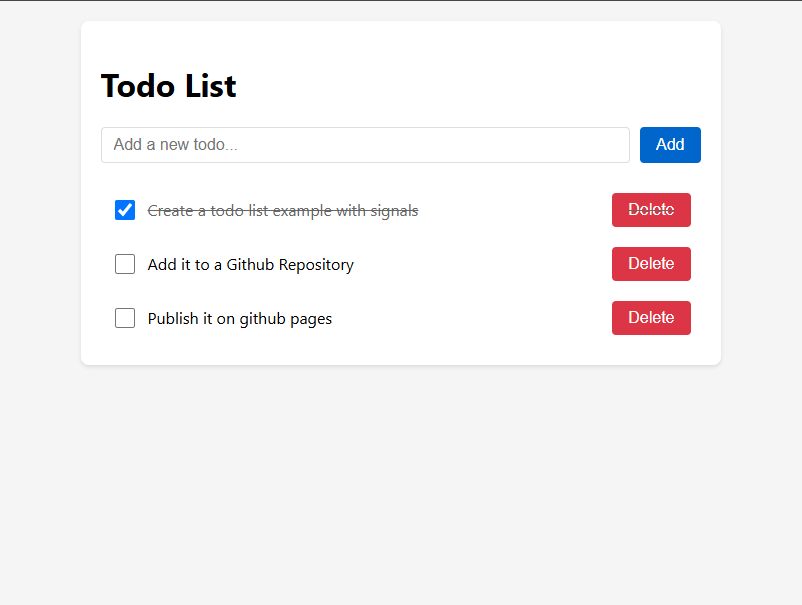Screen dimensions: 802x605
Task: Uncheck the completed 'Create a todo list example' task
Action: pos(124,210)
